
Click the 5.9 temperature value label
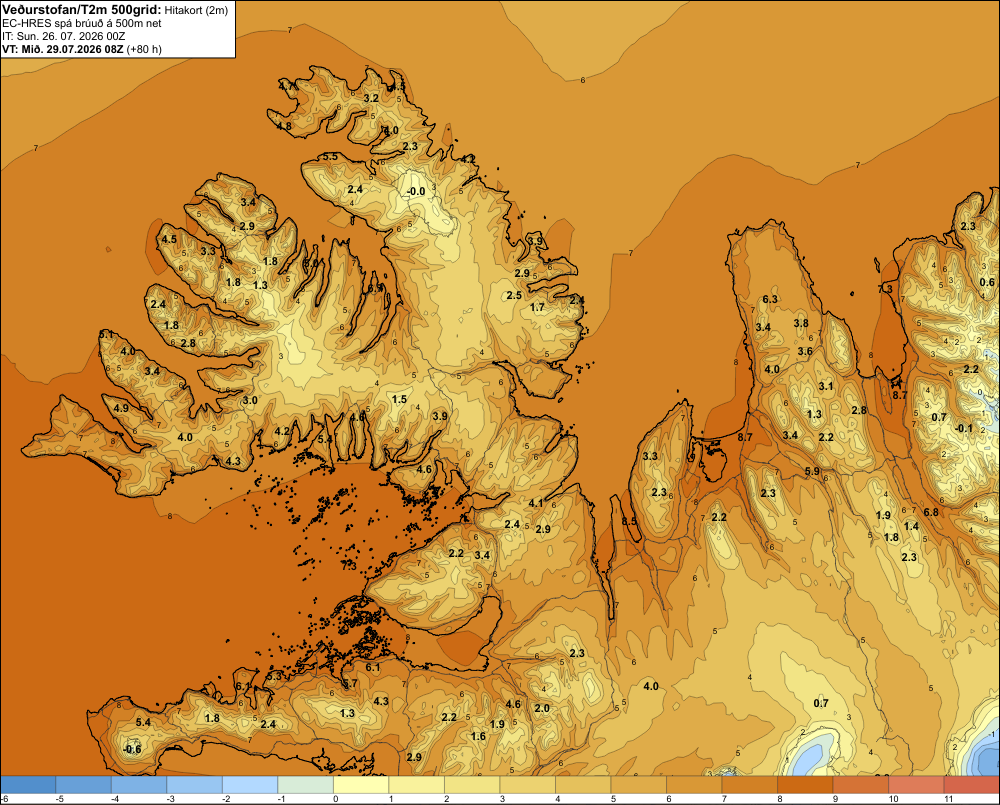coord(812,471)
